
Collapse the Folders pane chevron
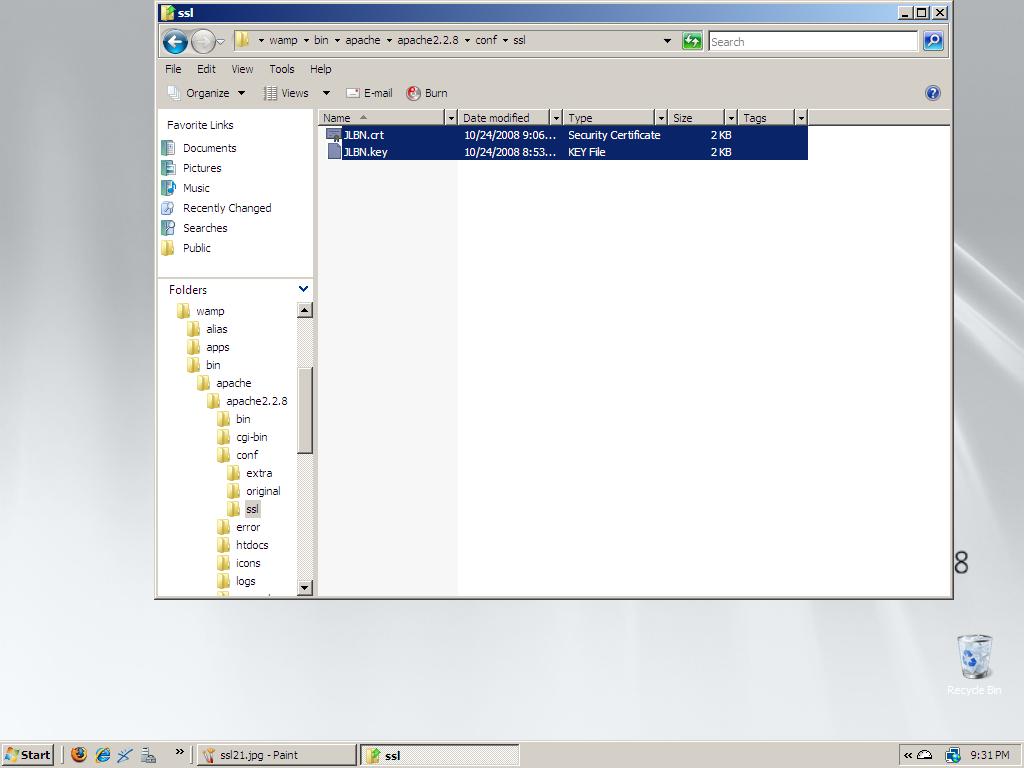pos(304,289)
